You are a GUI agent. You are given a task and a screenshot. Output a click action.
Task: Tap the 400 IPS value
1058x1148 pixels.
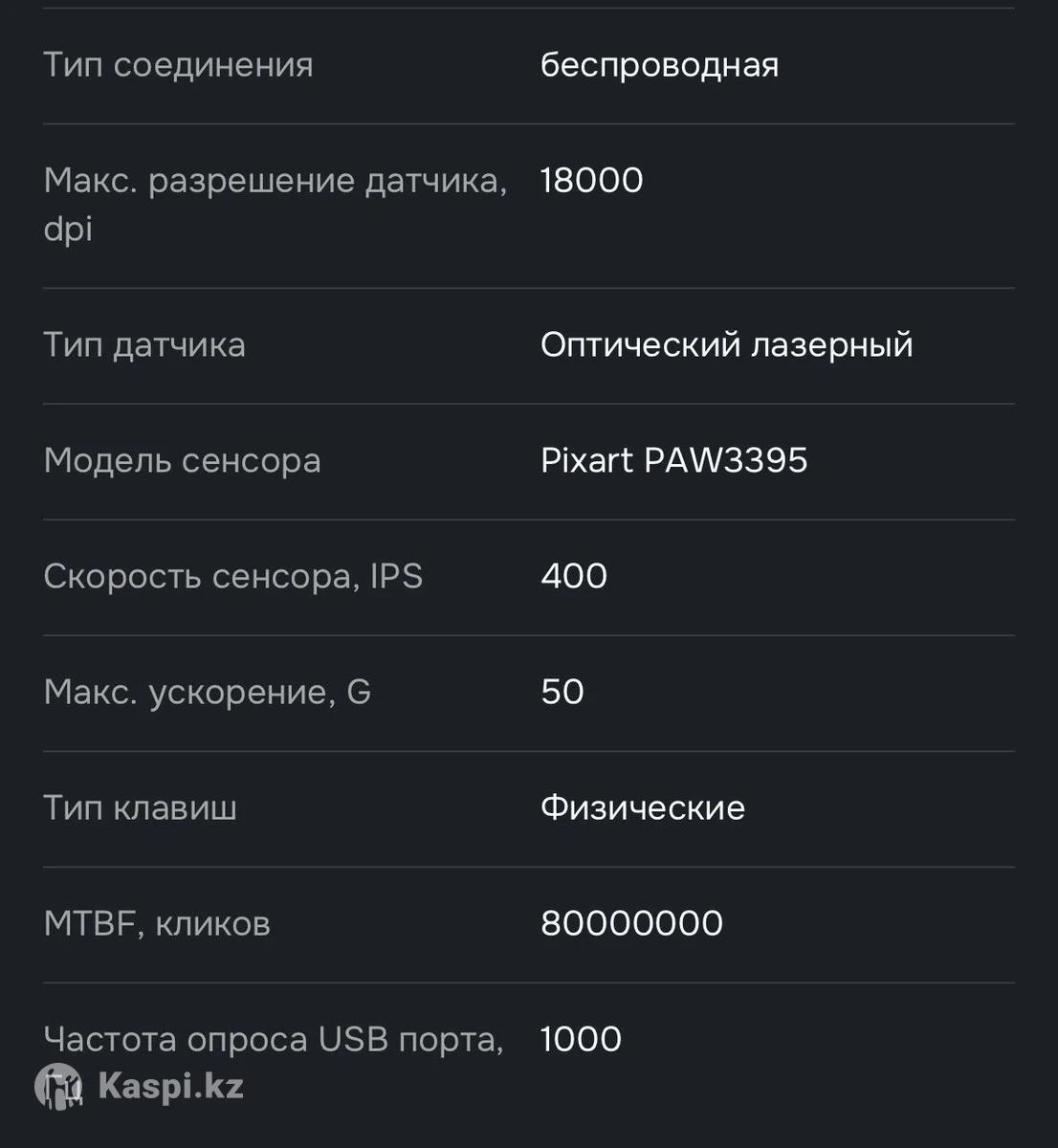574,576
